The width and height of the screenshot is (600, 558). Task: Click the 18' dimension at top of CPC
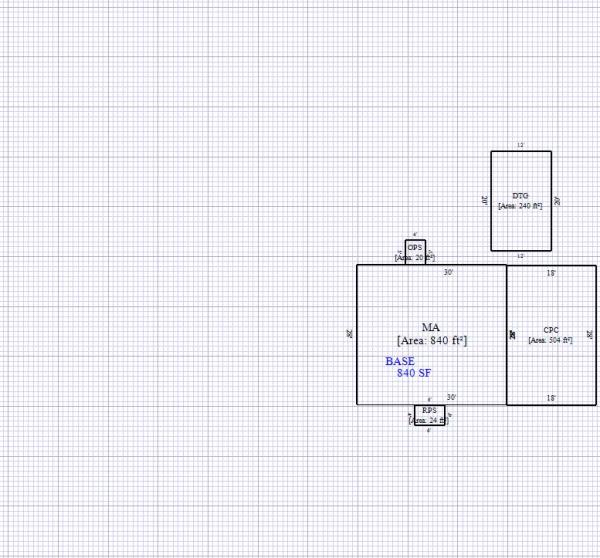point(551,272)
